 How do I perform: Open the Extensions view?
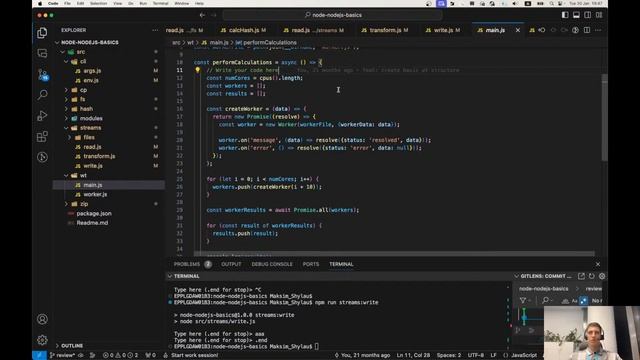[42, 136]
